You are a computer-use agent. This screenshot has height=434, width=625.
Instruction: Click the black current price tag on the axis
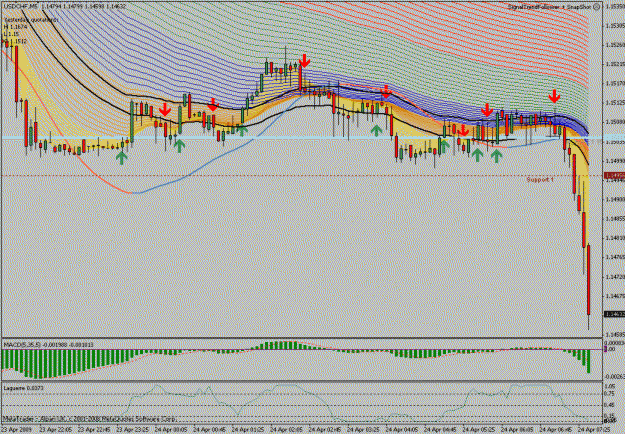(614, 314)
